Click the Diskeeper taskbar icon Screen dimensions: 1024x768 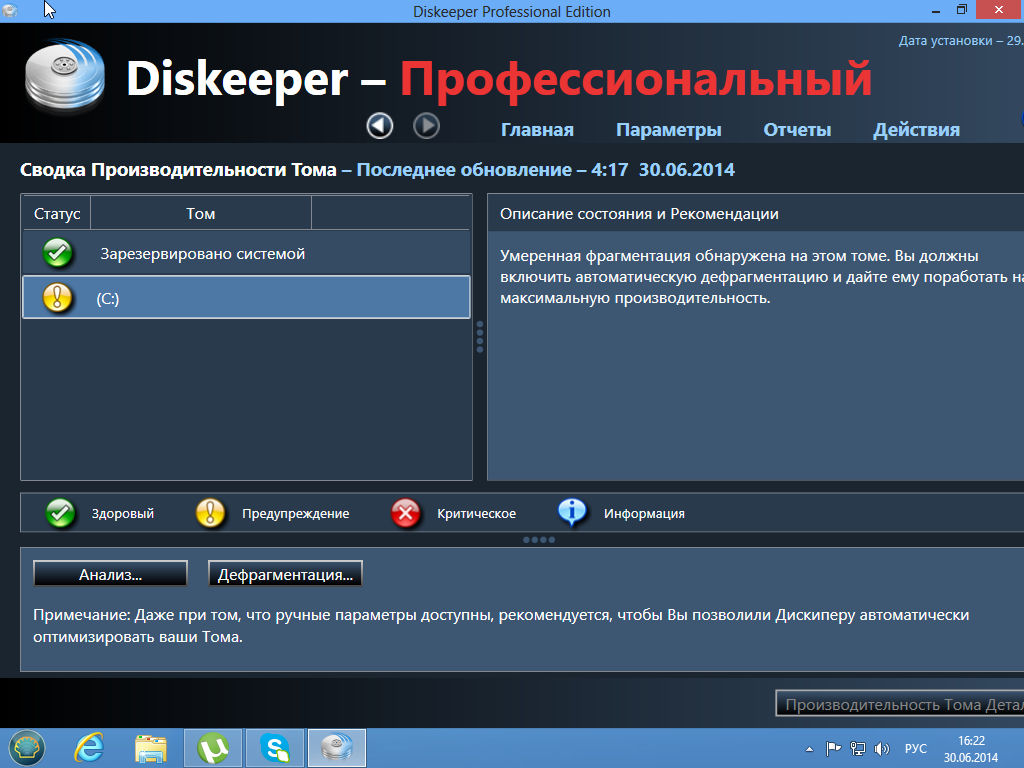pos(337,748)
